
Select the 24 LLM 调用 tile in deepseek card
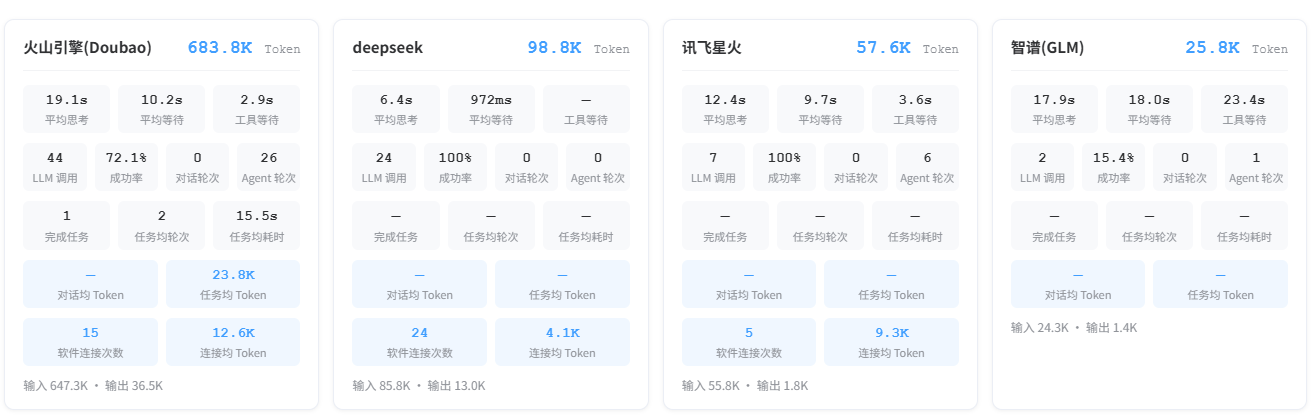point(384,167)
